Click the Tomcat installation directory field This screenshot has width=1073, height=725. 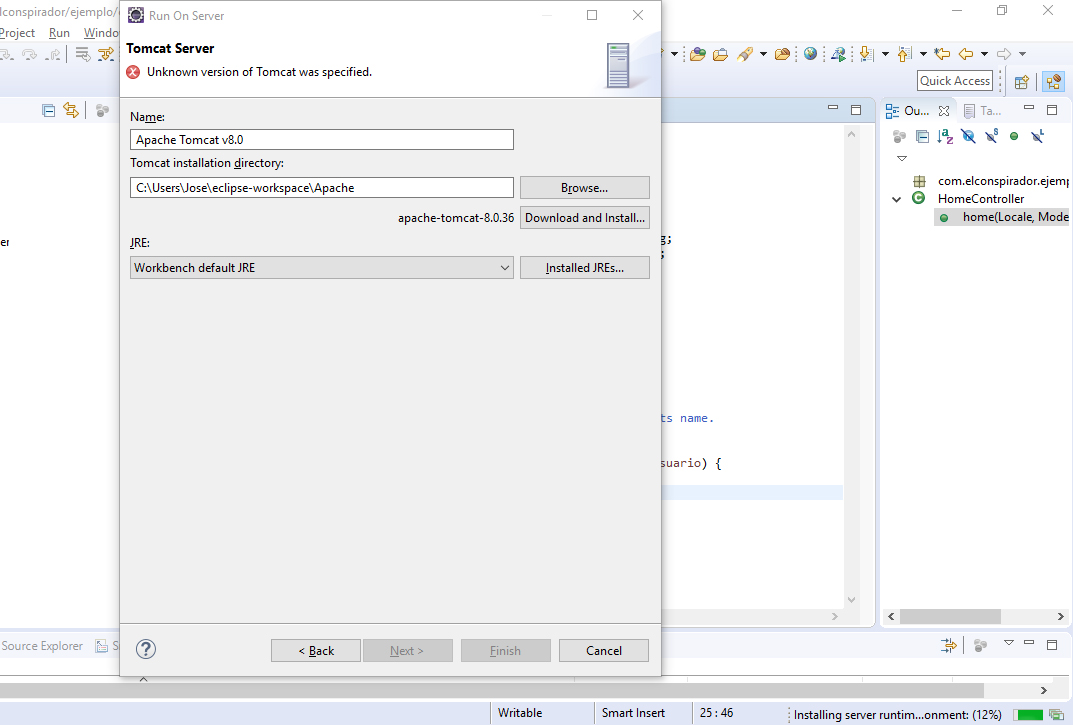click(x=322, y=188)
